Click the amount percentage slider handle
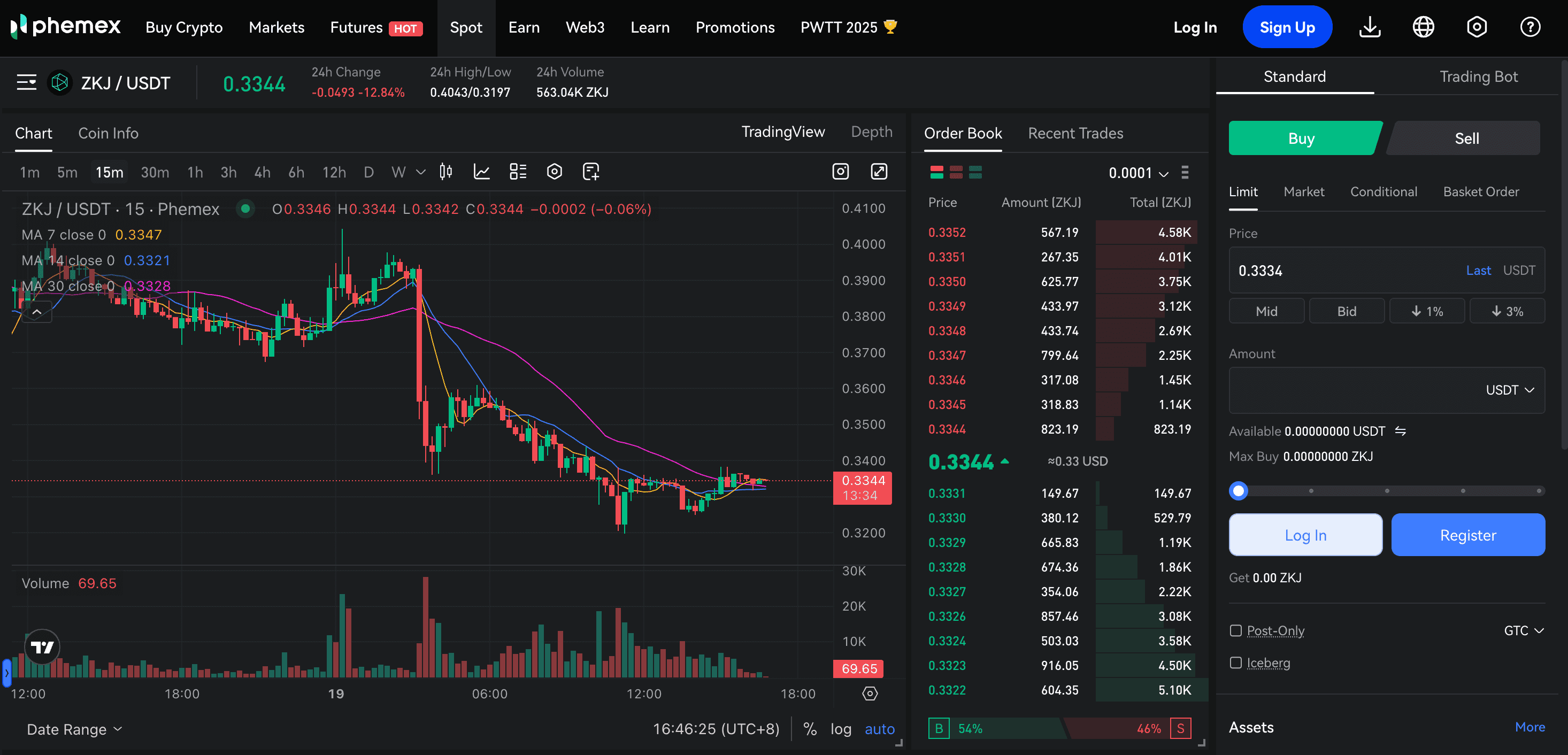The image size is (1568, 755). coord(1238,490)
